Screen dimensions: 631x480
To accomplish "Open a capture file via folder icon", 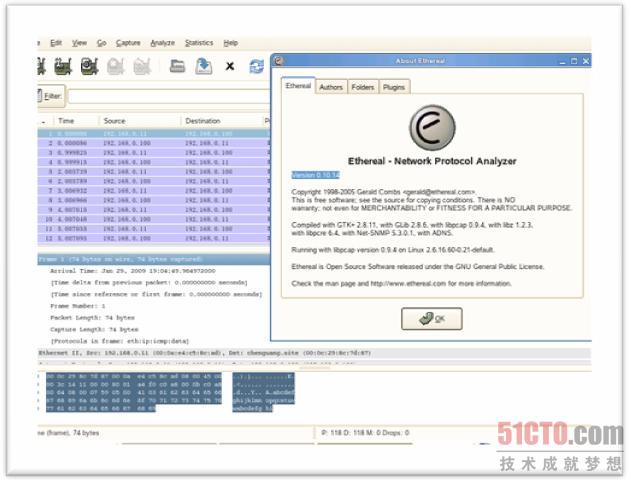I will (x=177, y=66).
